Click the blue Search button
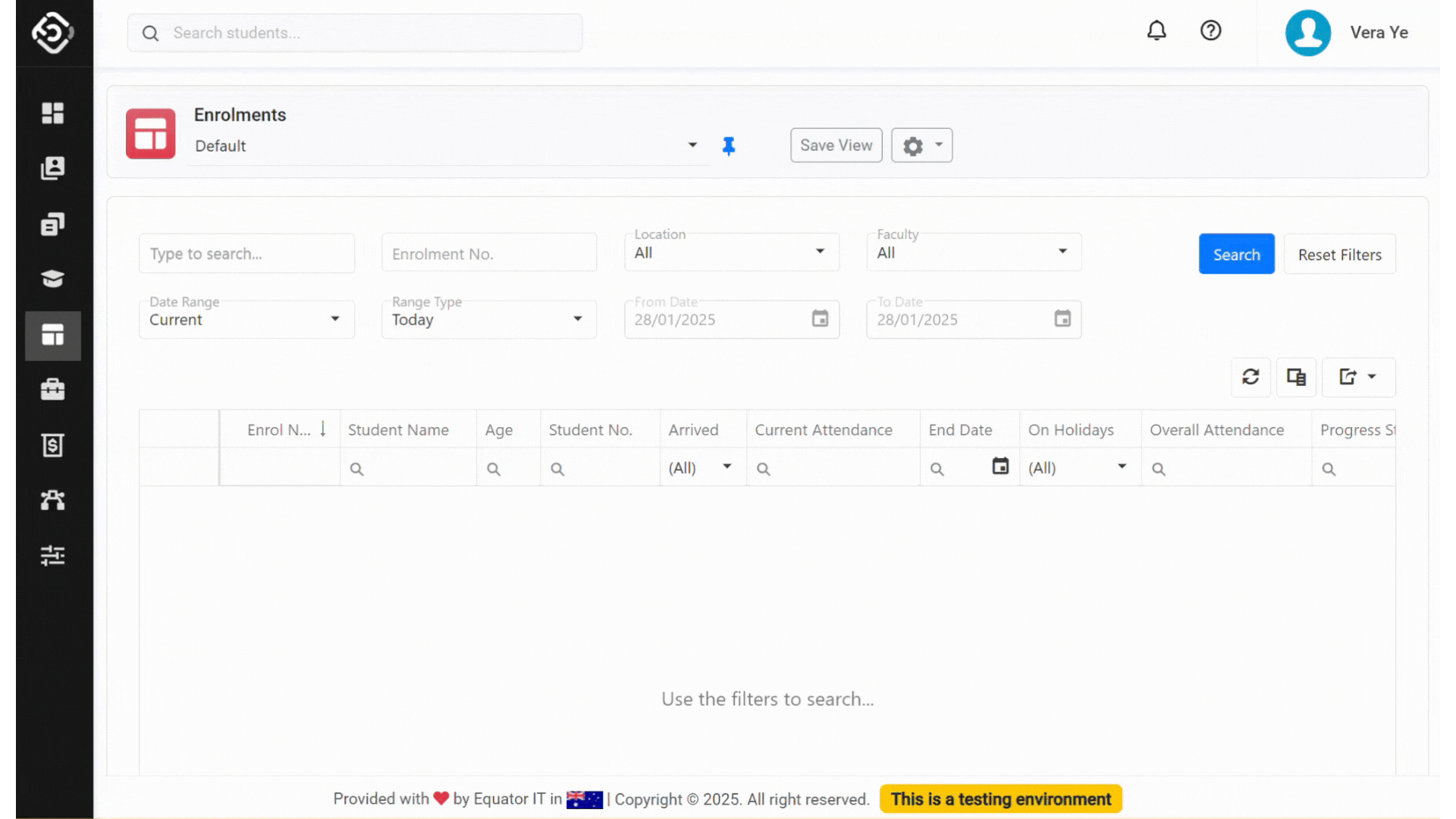Image resolution: width=1456 pixels, height=819 pixels. [x=1236, y=255]
